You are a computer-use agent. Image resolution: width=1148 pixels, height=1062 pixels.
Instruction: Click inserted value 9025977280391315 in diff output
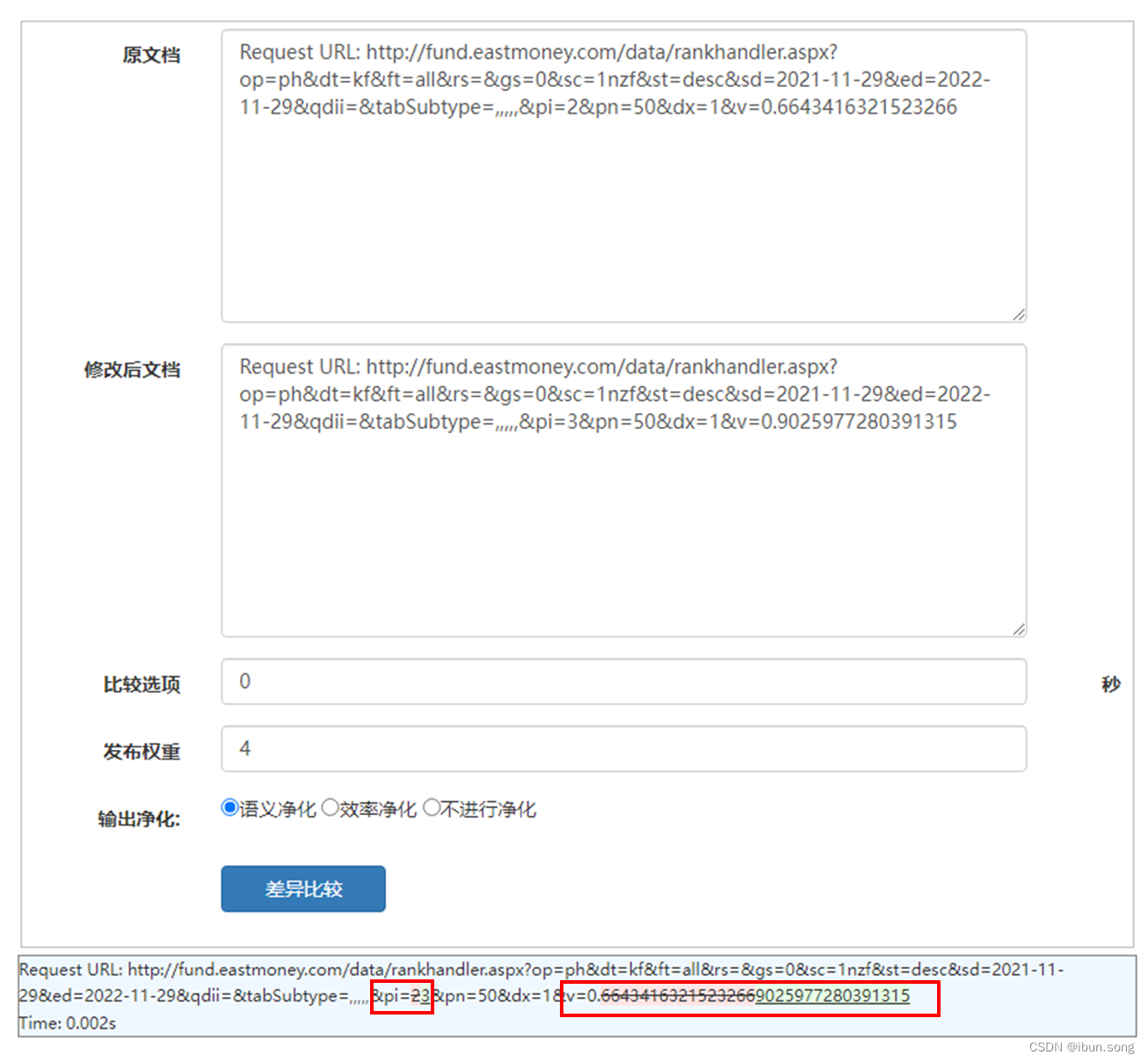tap(832, 996)
